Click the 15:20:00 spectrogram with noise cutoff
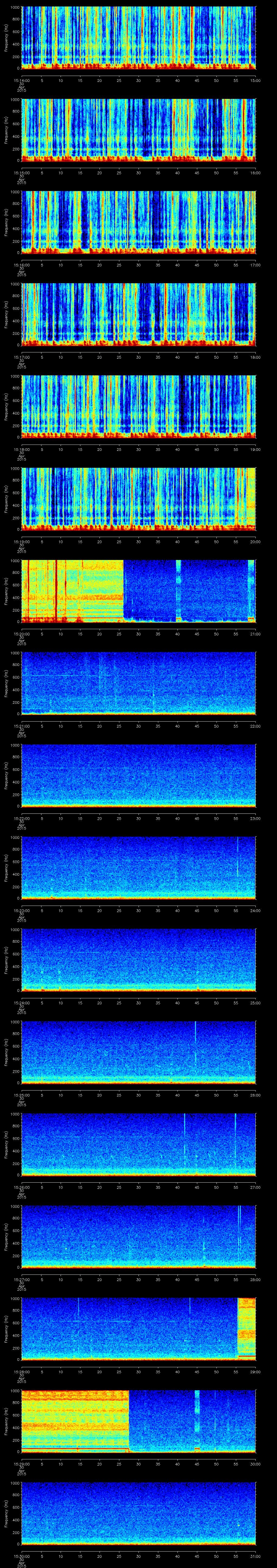This screenshot has width=277, height=1568. coord(138,591)
